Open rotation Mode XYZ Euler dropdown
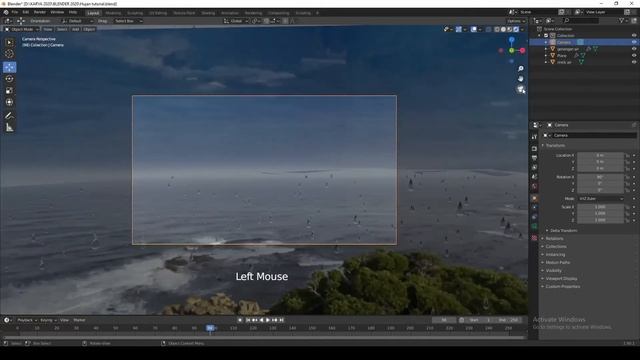 tap(601, 199)
